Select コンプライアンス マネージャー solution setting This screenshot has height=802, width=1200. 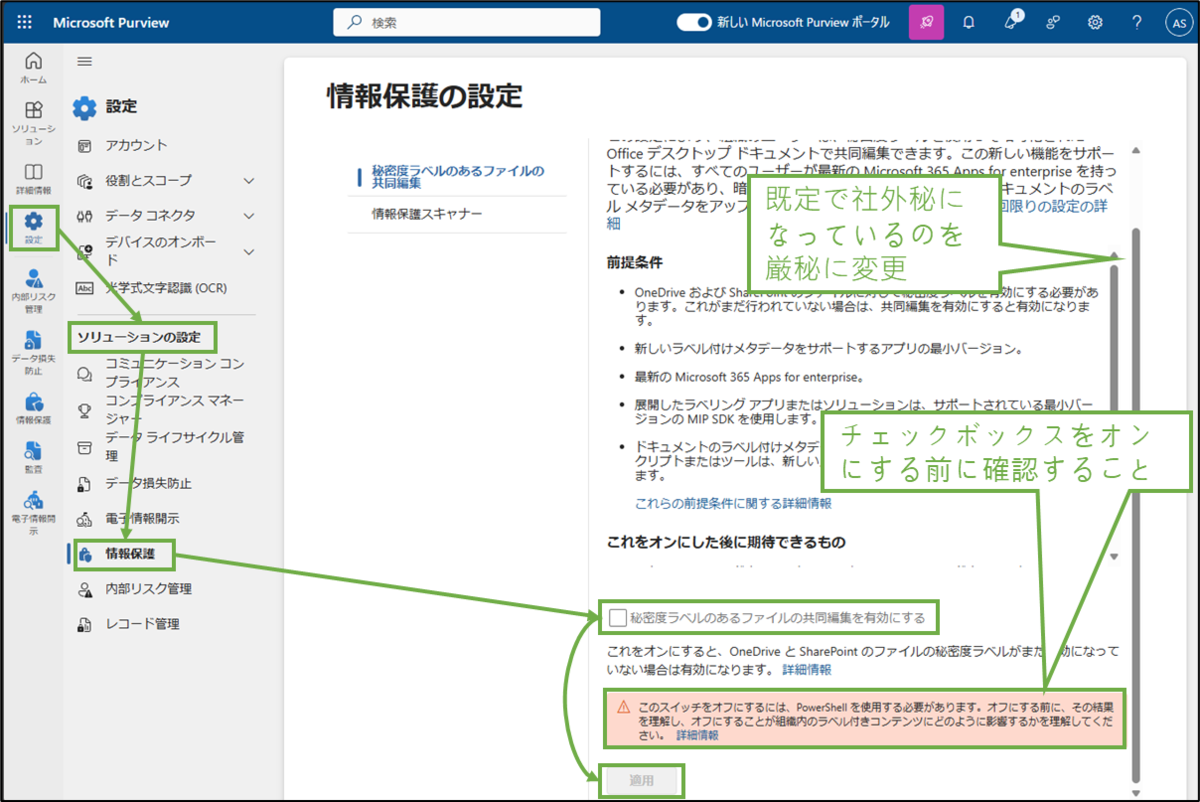(175, 409)
